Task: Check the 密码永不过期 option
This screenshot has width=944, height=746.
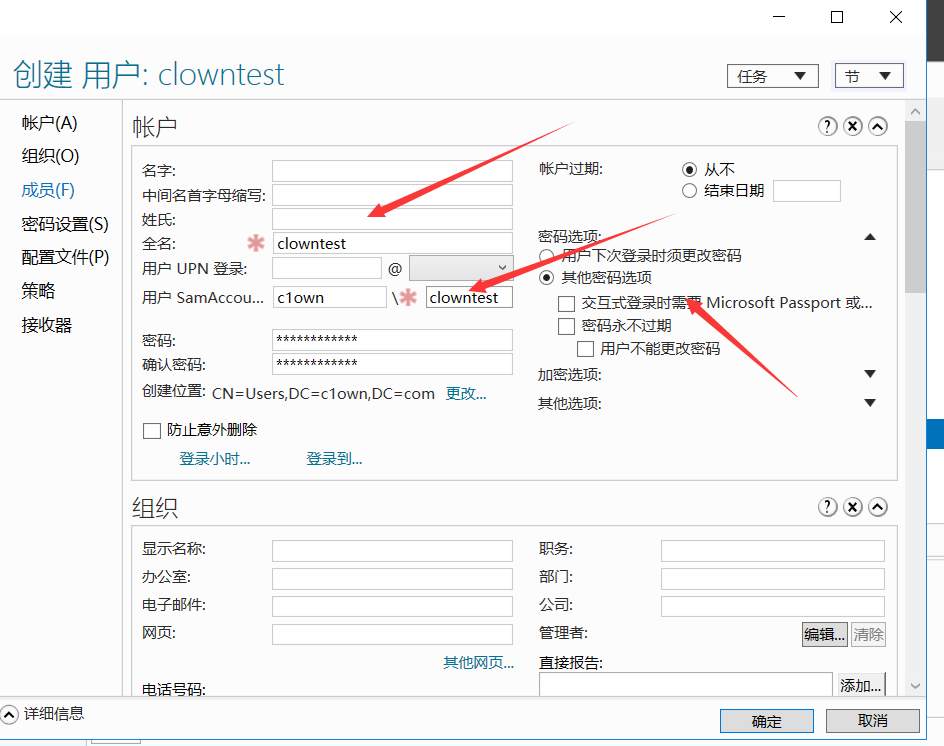Action: click(567, 326)
